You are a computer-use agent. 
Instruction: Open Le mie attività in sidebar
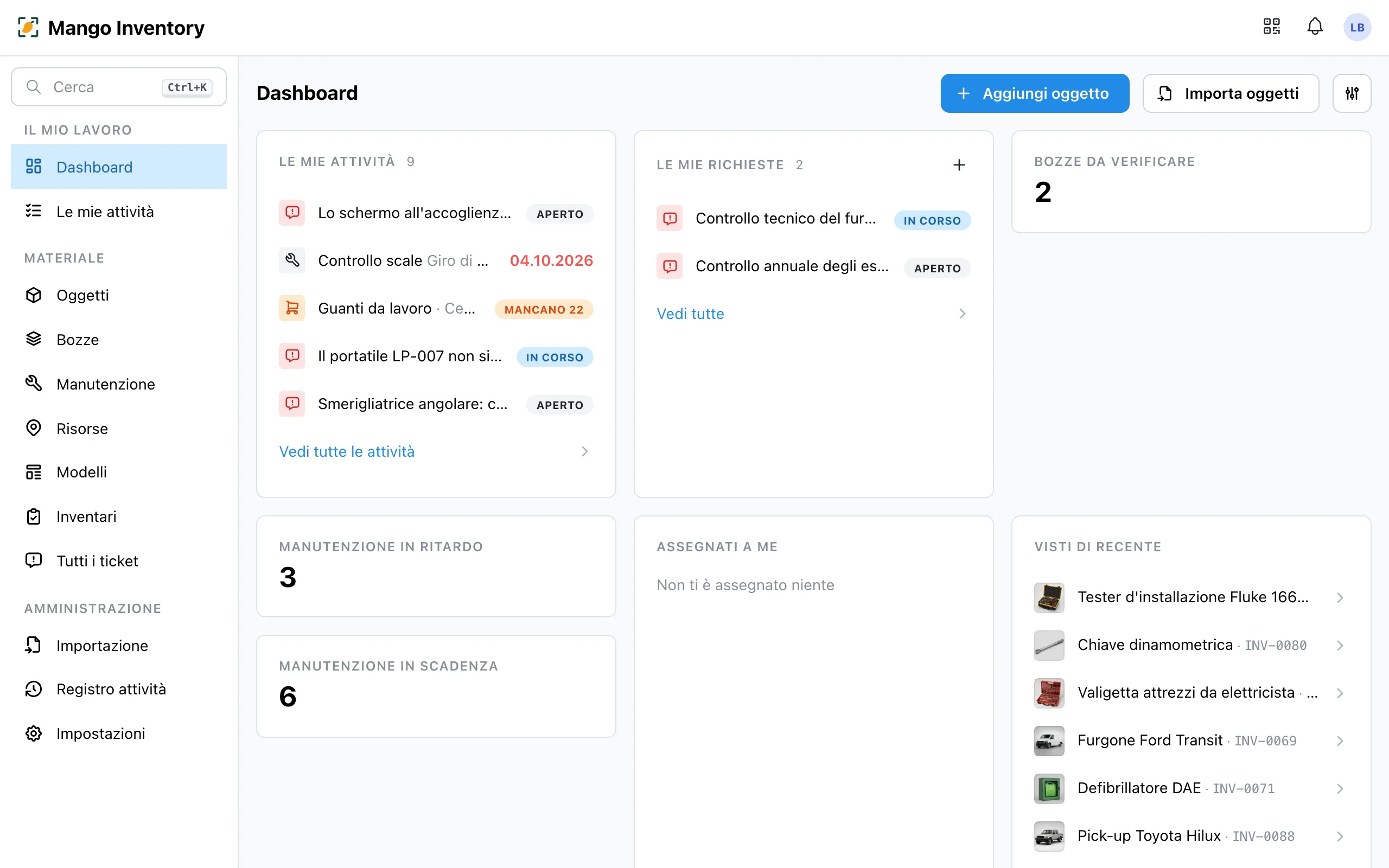pyautogui.click(x=119, y=211)
